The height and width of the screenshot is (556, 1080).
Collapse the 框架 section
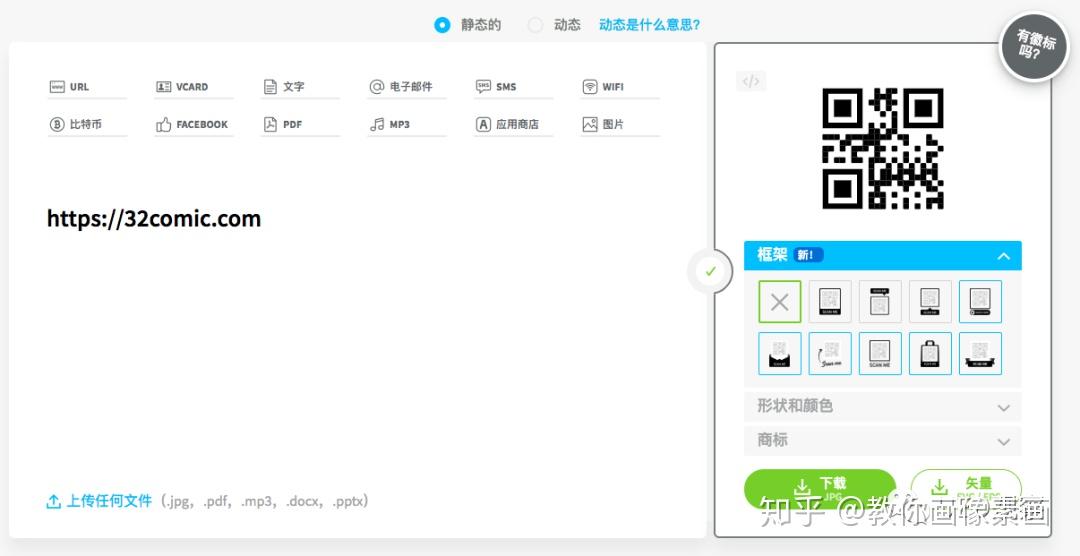[x=883, y=256]
